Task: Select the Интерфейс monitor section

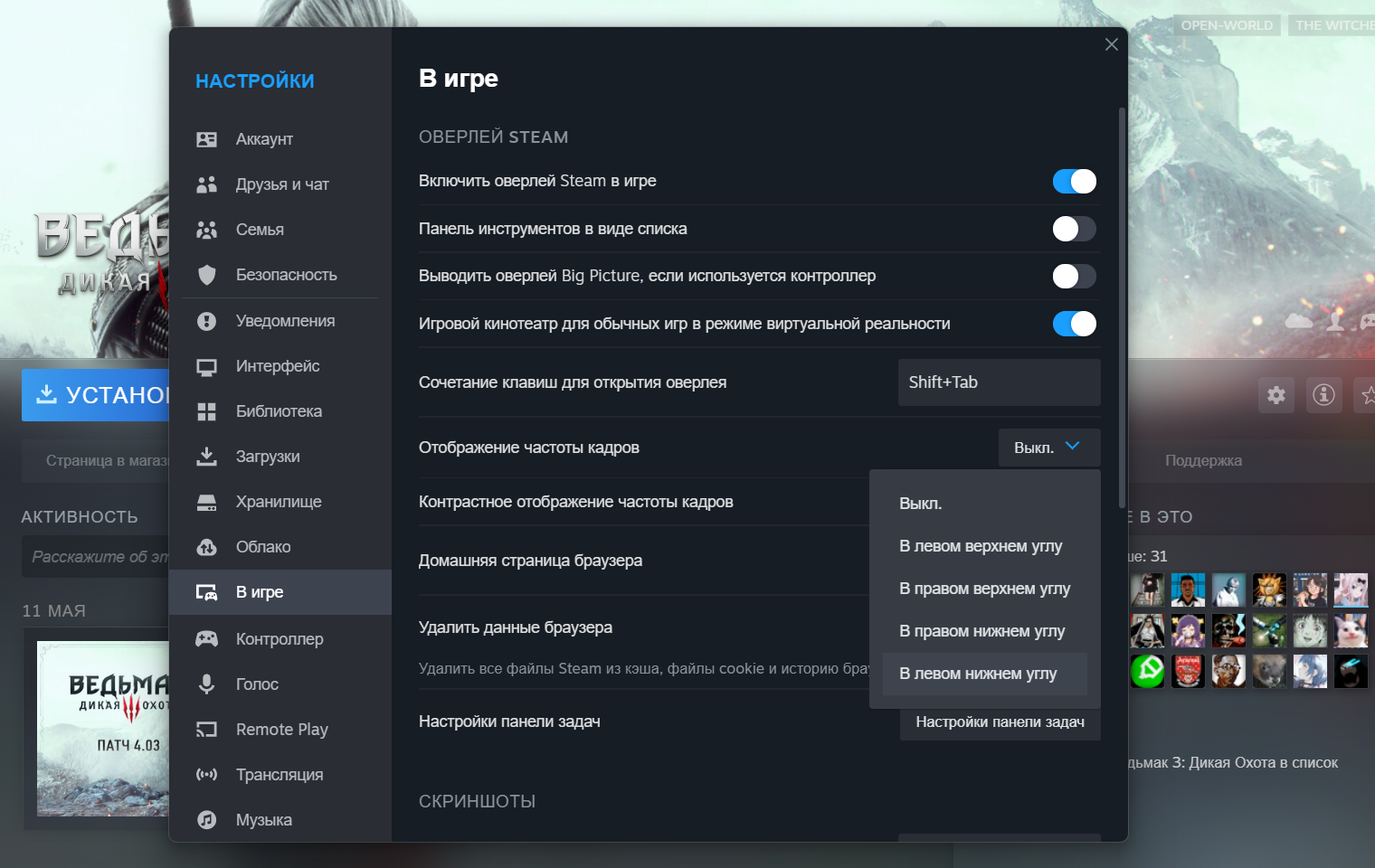Action: coord(280,366)
